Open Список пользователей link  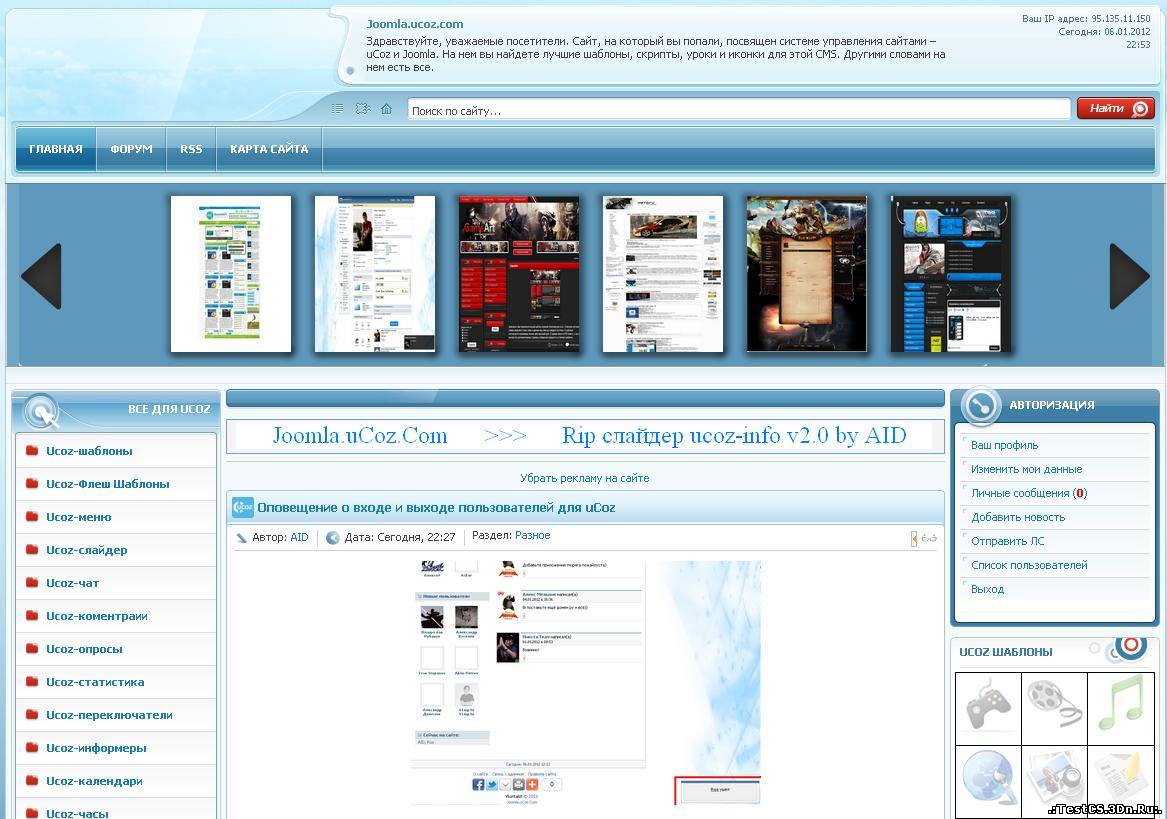pos(1029,565)
